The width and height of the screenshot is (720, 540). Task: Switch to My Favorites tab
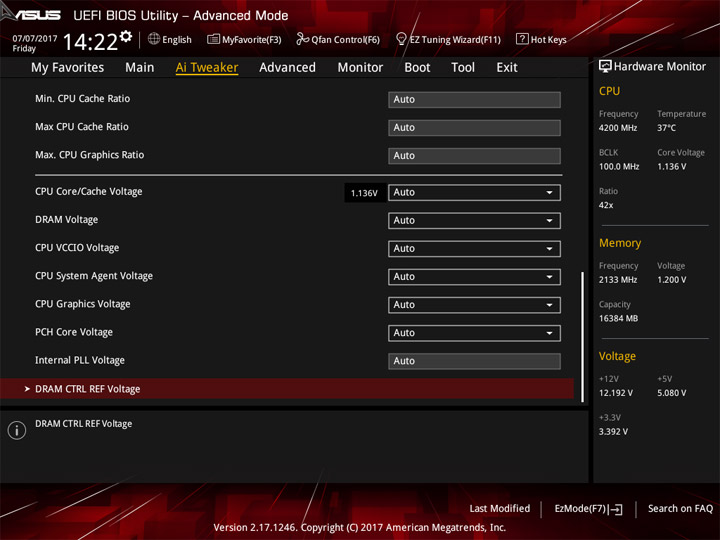point(68,68)
